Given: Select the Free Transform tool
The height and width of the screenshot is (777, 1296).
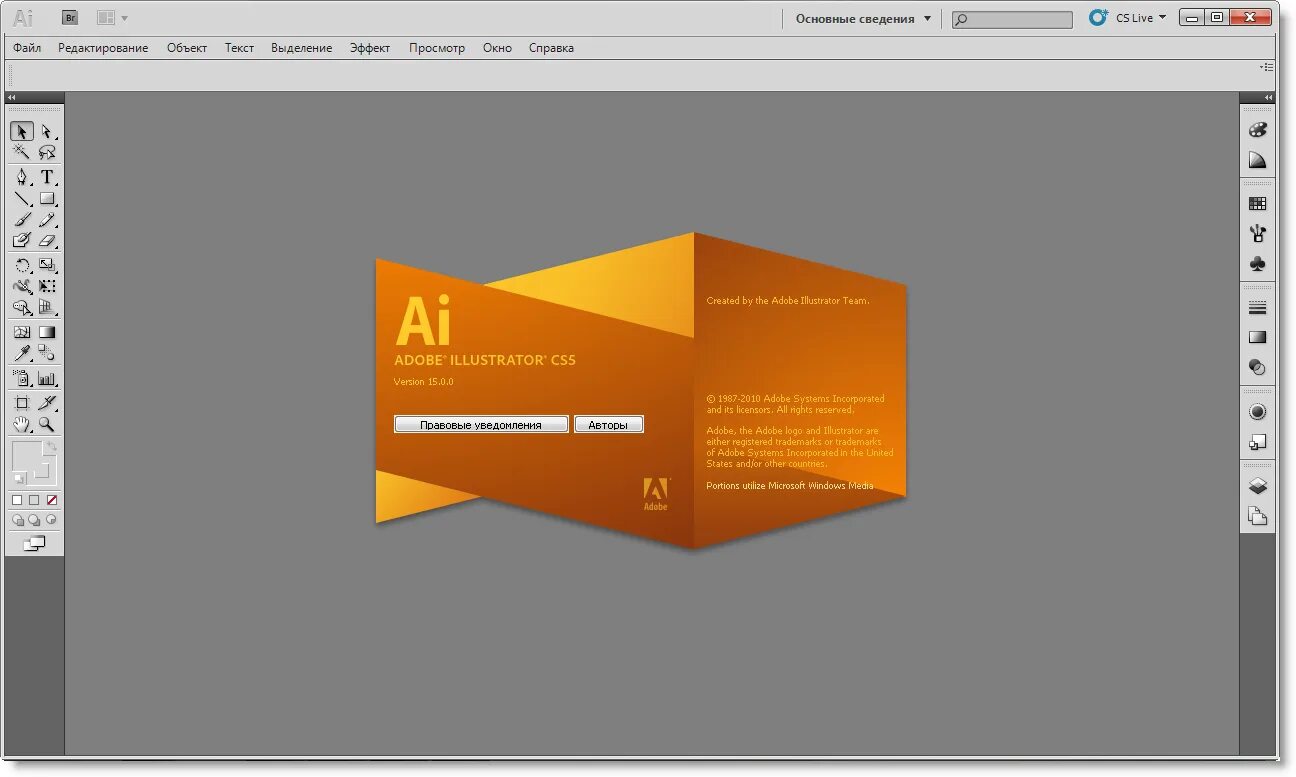Looking at the screenshot, I should 47,287.
